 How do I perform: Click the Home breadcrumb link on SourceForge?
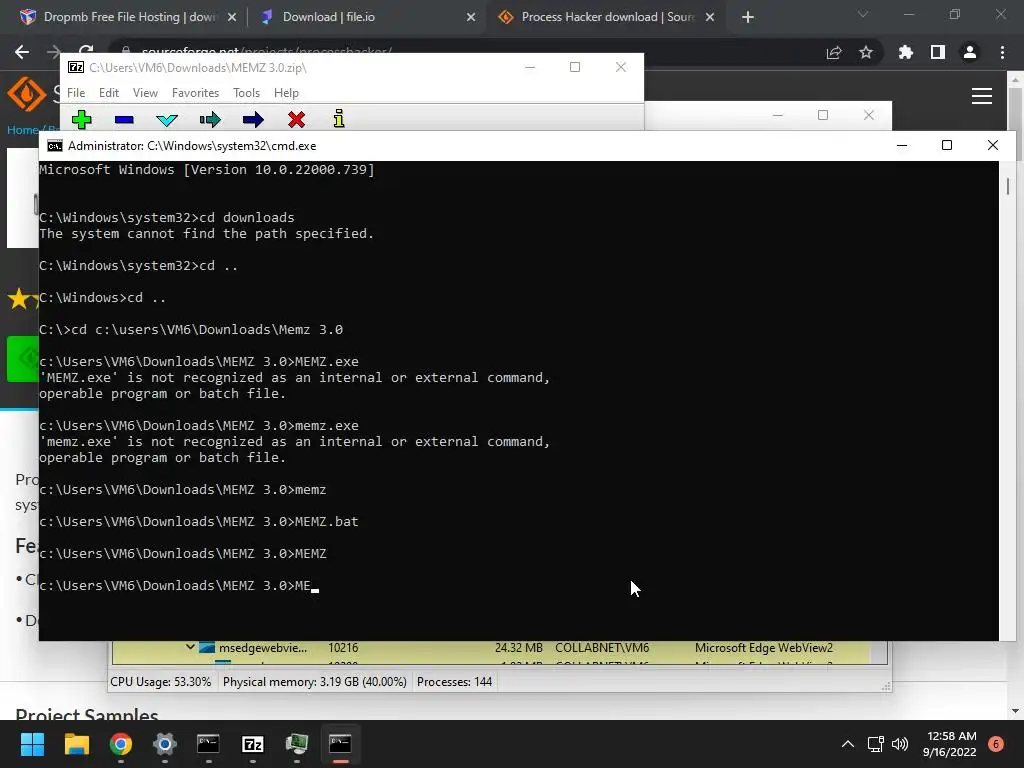click(x=22, y=130)
